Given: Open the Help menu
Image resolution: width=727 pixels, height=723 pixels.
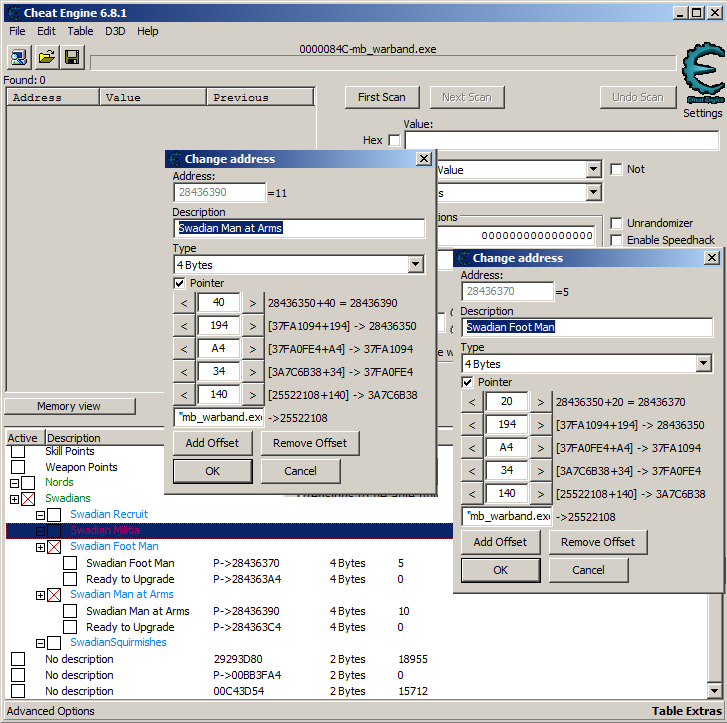Looking at the screenshot, I should tap(147, 31).
